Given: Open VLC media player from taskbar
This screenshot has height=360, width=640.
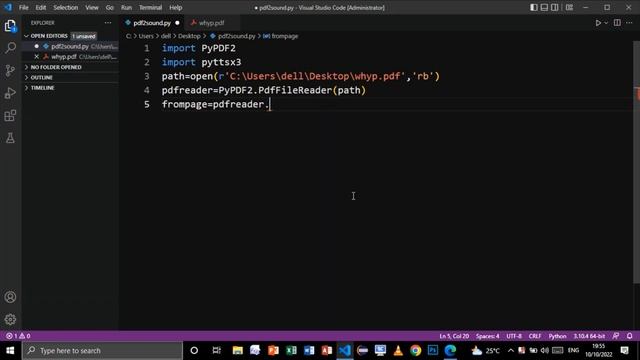Looking at the screenshot, I should pyautogui.click(x=398, y=350).
